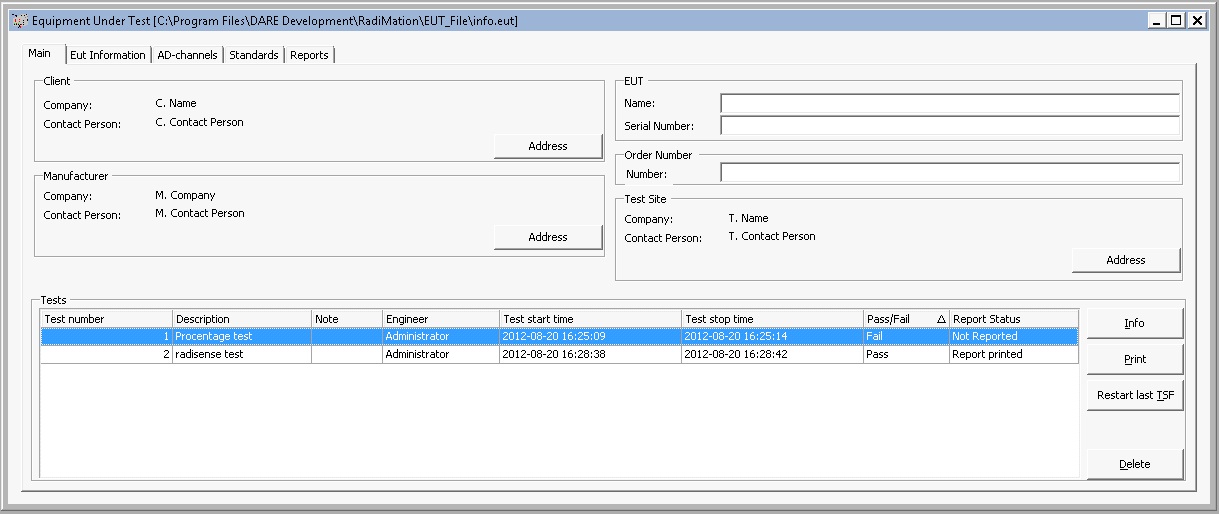1219x514 pixels.
Task: Open the Test Site Address button
Action: [1125, 260]
